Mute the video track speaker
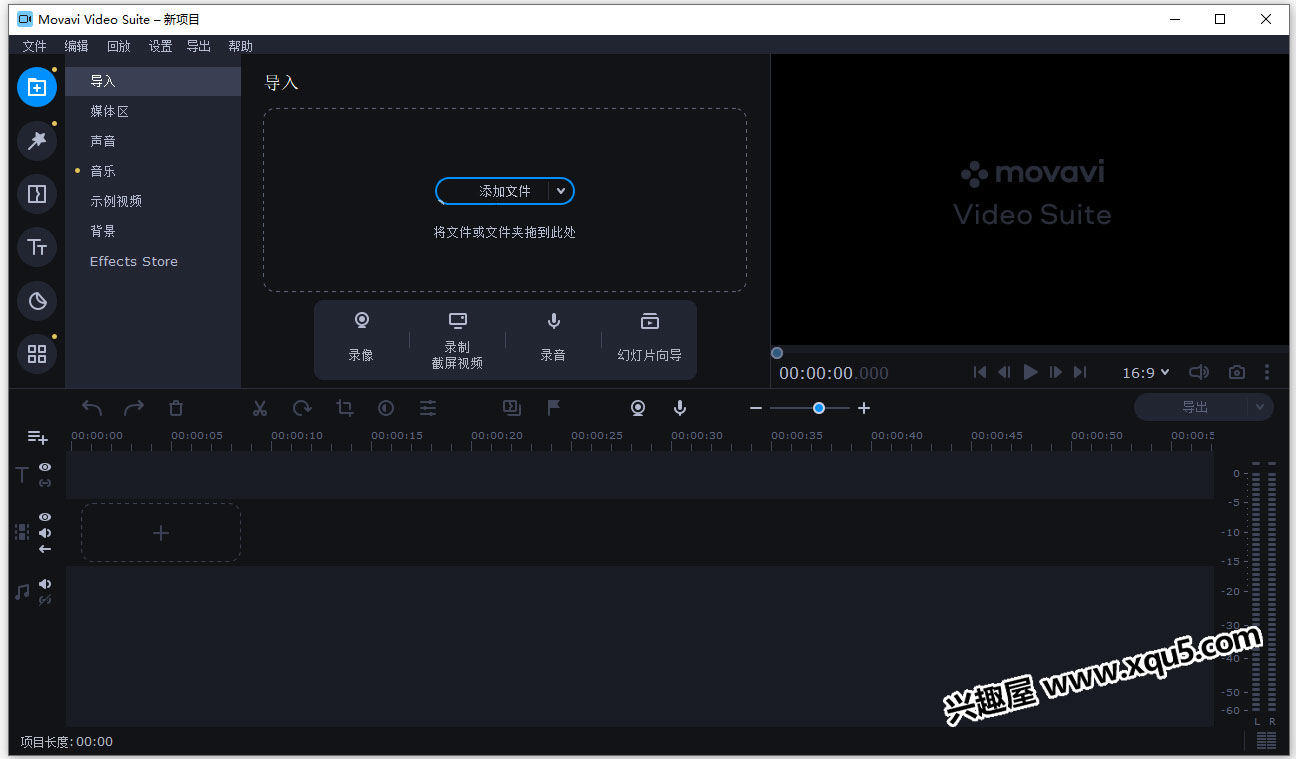Viewport: 1296px width, 759px height. pos(45,533)
